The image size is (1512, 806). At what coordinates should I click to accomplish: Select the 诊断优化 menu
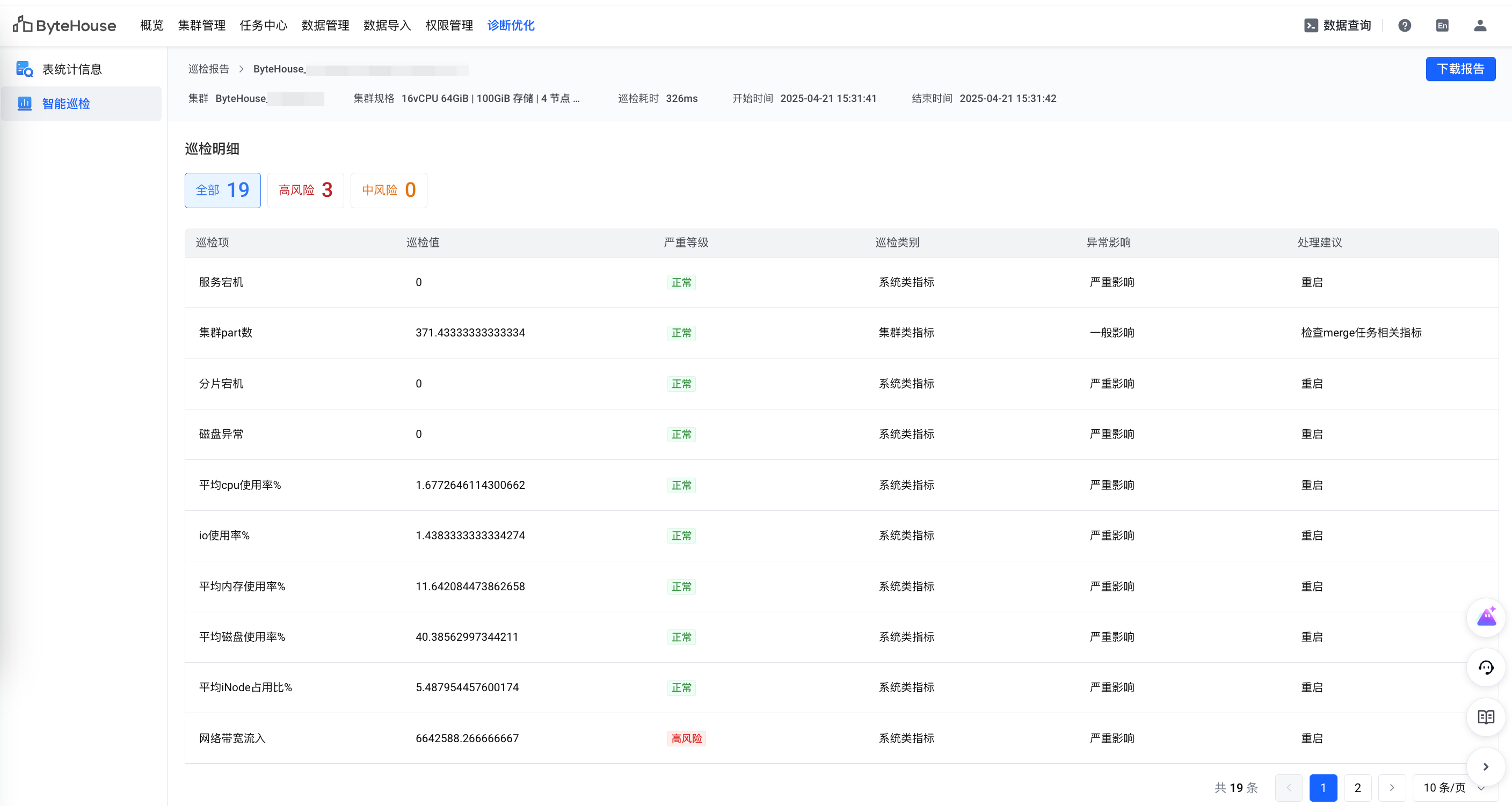(x=511, y=25)
